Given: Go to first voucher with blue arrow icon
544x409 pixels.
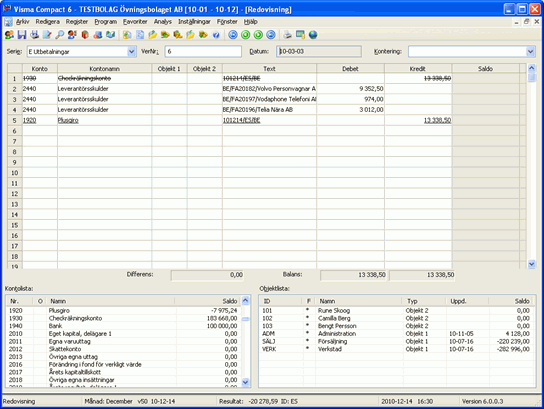Looking at the screenshot, I should pos(233,35).
